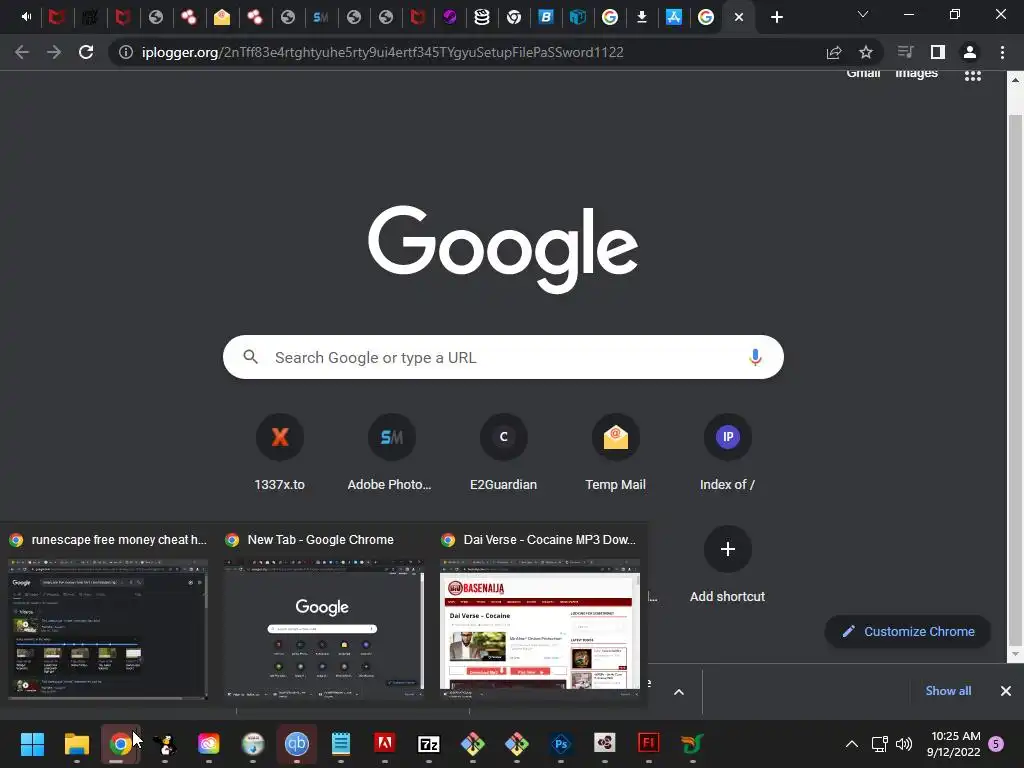This screenshot has width=1024, height=768.
Task: Go back to the previous page
Action: coord(22,52)
